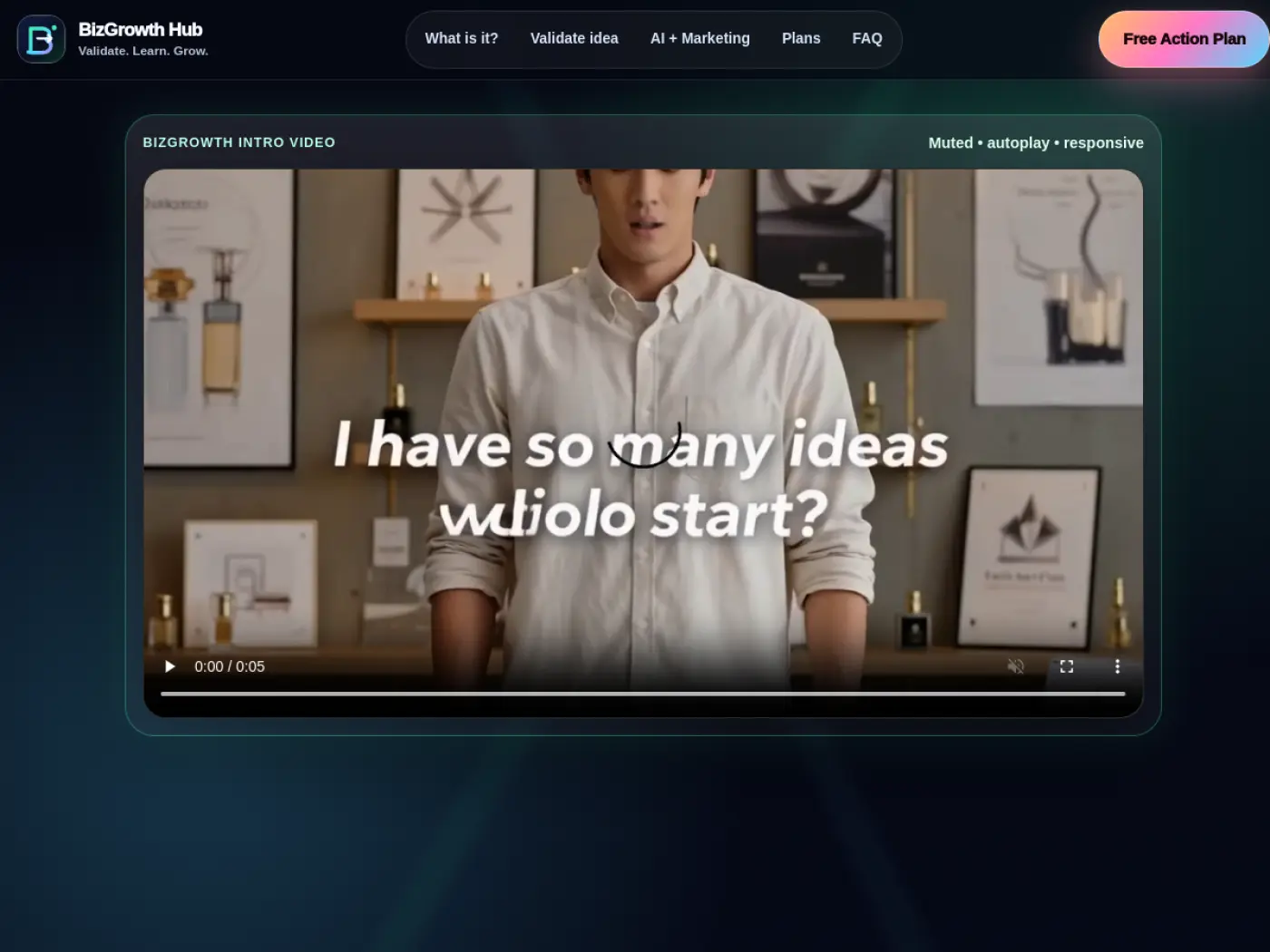1270x952 pixels.
Task: Jump to the FAQ section
Action: pos(867,38)
